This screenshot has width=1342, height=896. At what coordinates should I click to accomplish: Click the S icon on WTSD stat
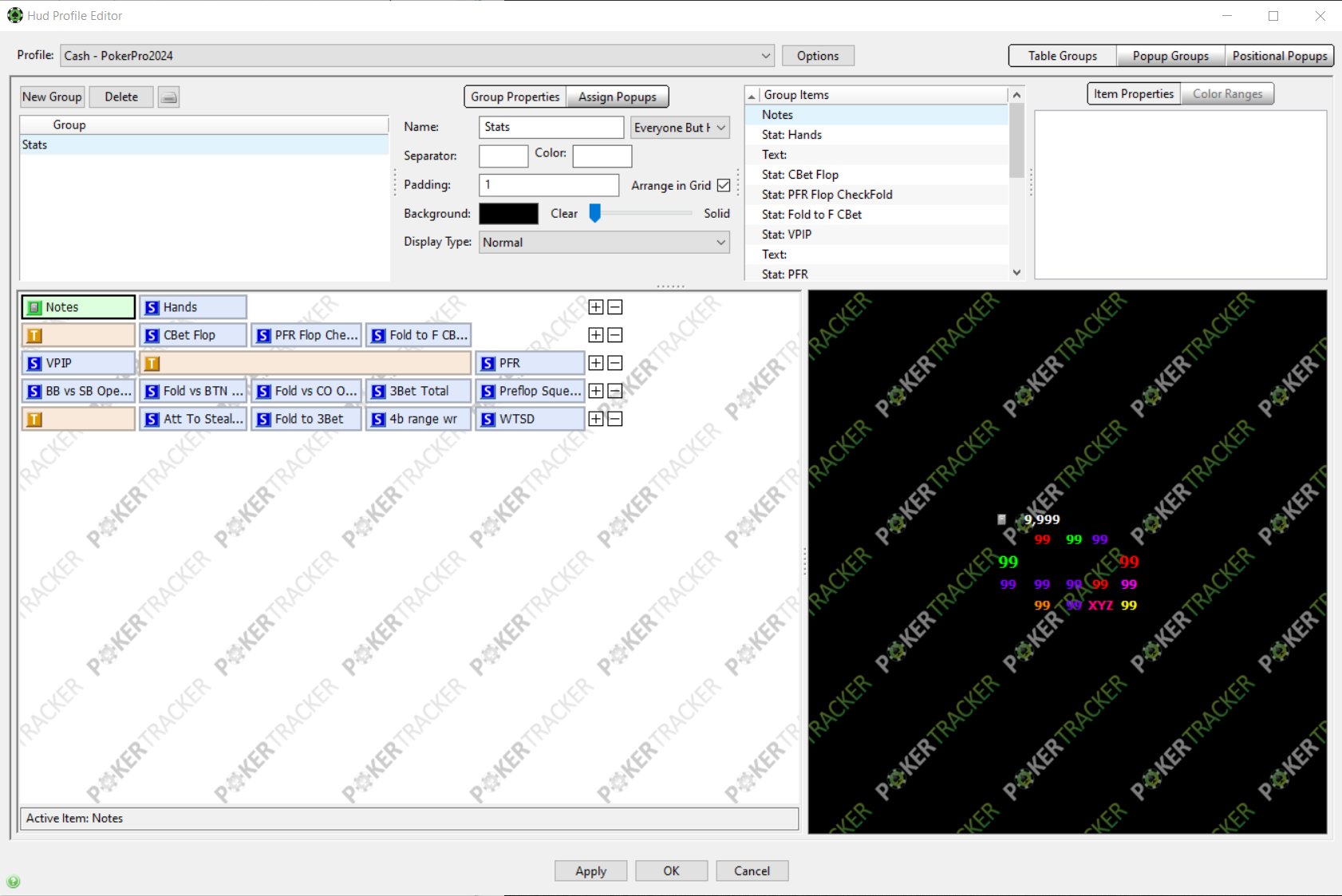pyautogui.click(x=488, y=419)
